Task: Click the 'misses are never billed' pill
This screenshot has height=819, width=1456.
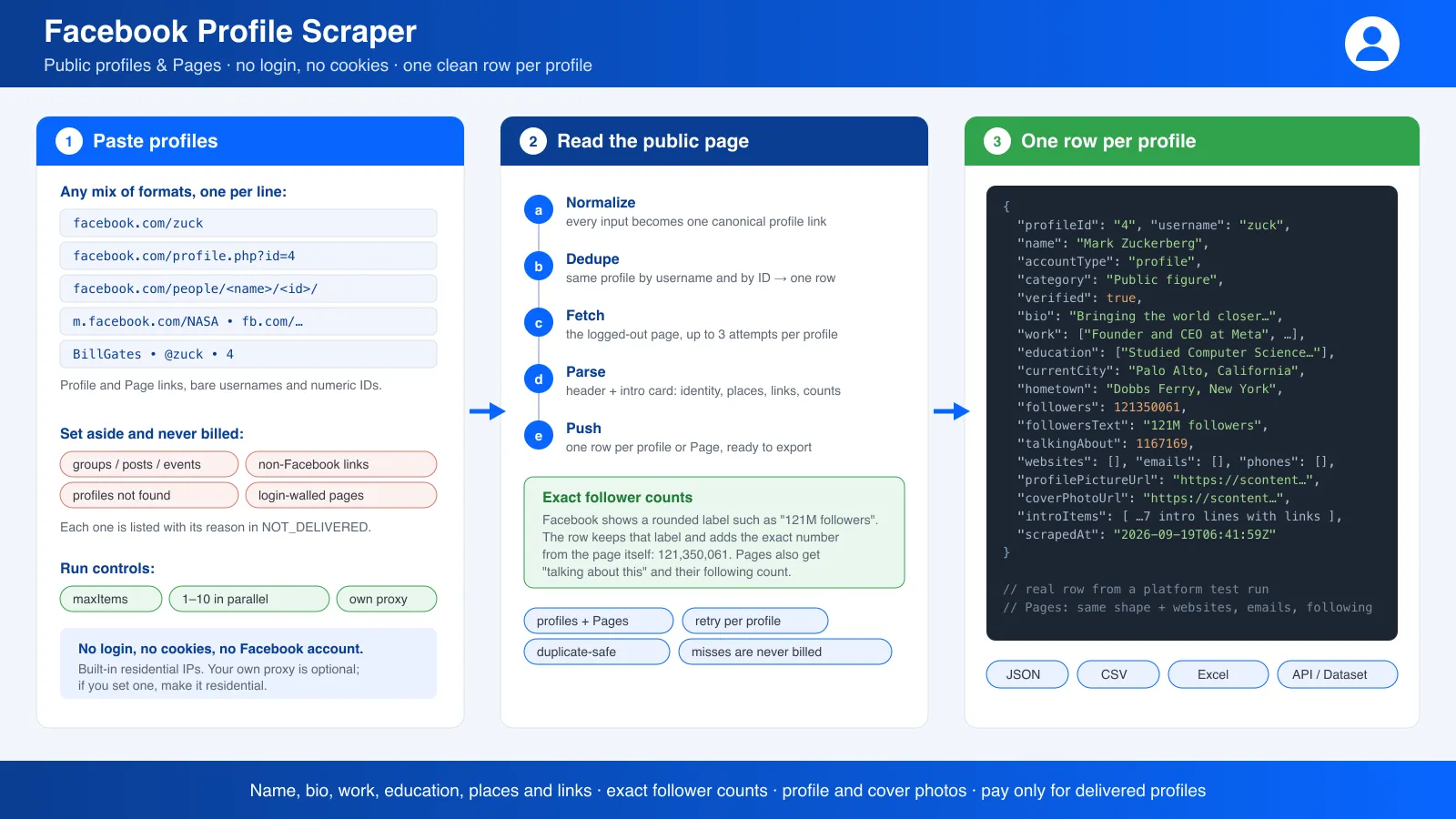Action: click(785, 652)
